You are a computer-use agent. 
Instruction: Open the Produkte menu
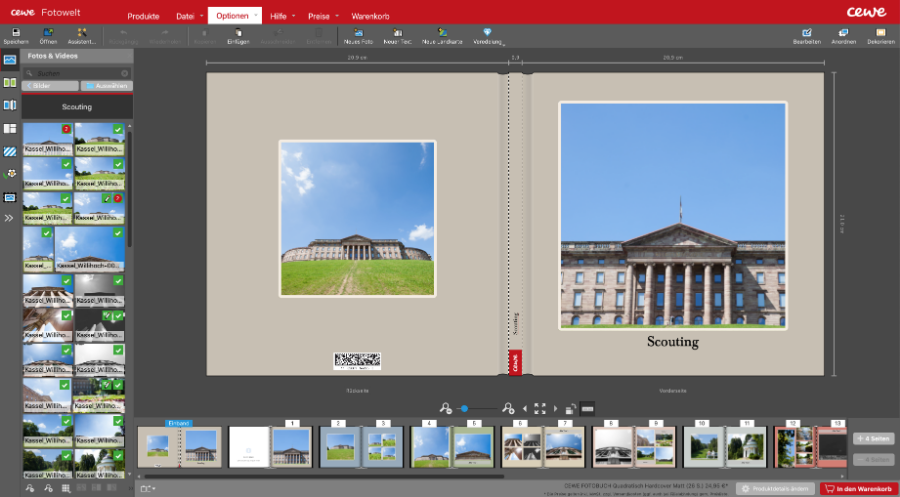[x=143, y=17]
